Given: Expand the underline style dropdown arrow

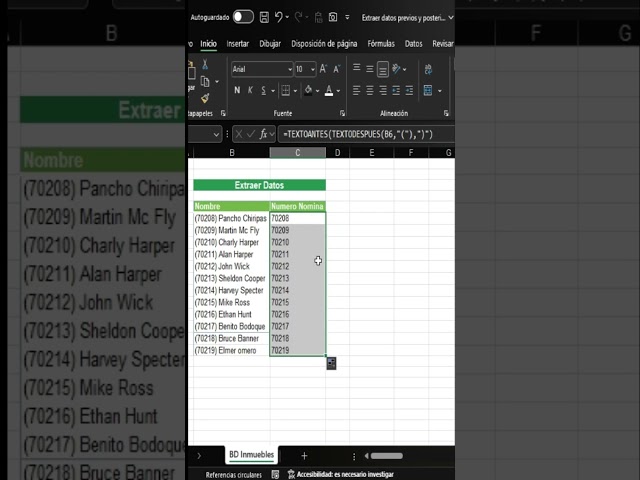Looking at the screenshot, I should click(273, 91).
